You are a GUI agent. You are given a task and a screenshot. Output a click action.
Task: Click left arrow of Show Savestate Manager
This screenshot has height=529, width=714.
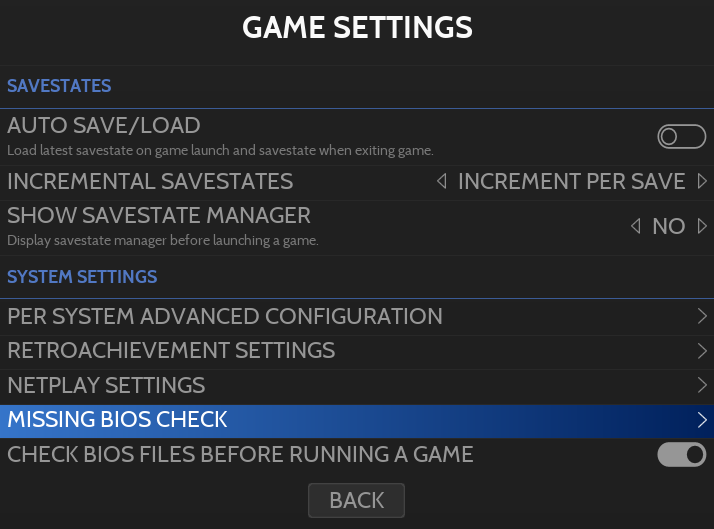[636, 227]
